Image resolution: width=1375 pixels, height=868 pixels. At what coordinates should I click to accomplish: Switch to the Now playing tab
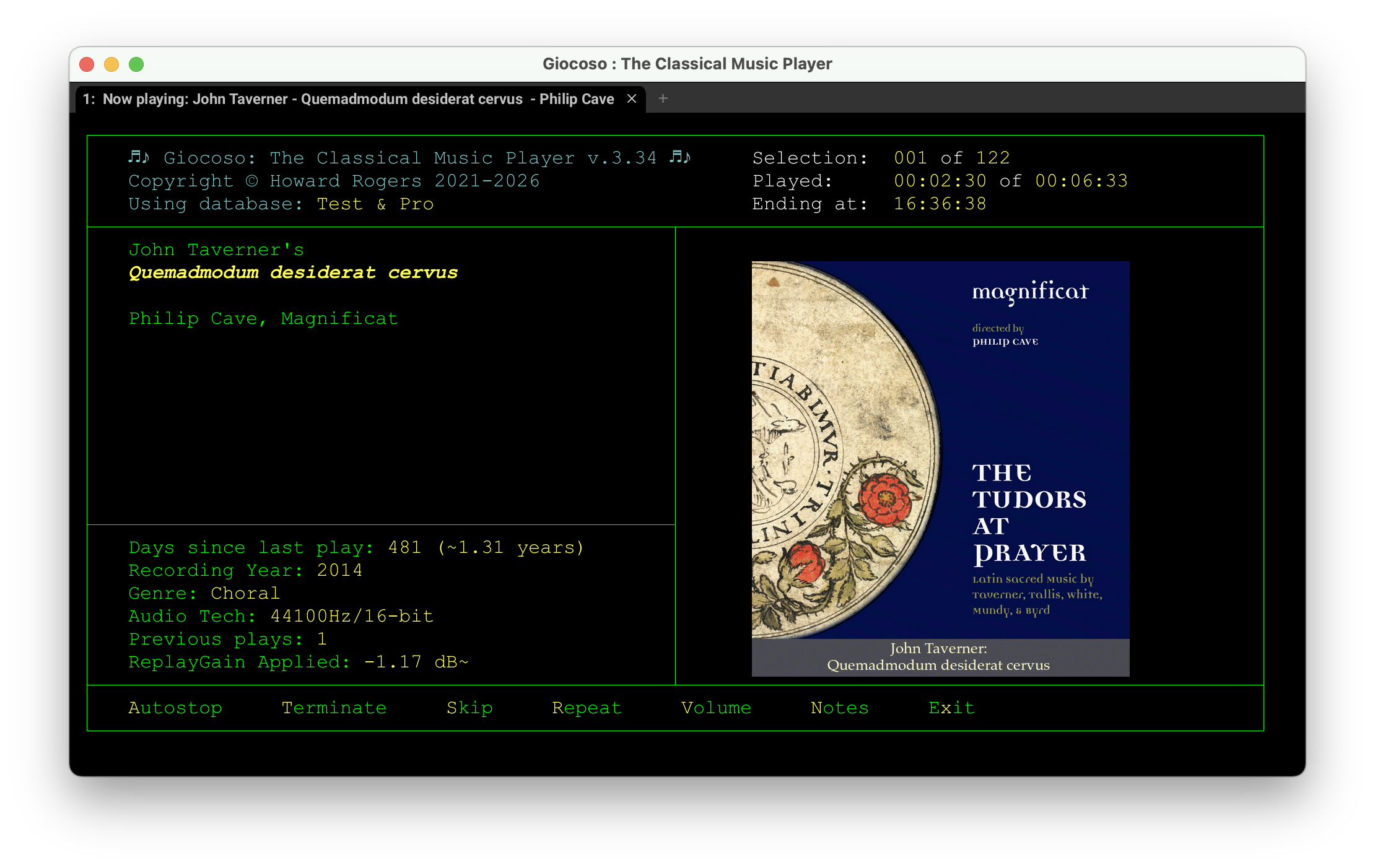click(x=347, y=98)
